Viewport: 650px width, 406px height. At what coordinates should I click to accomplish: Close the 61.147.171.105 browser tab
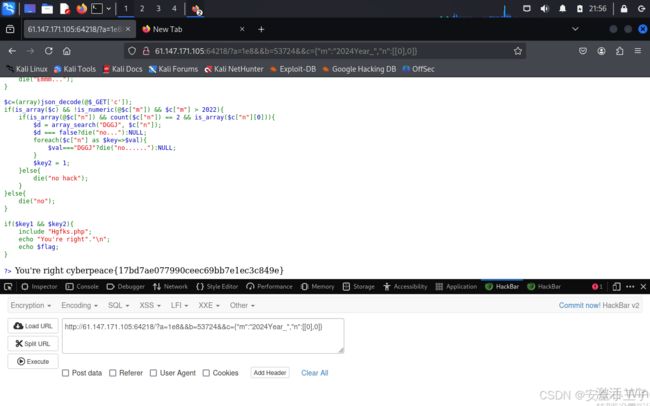(128, 29)
